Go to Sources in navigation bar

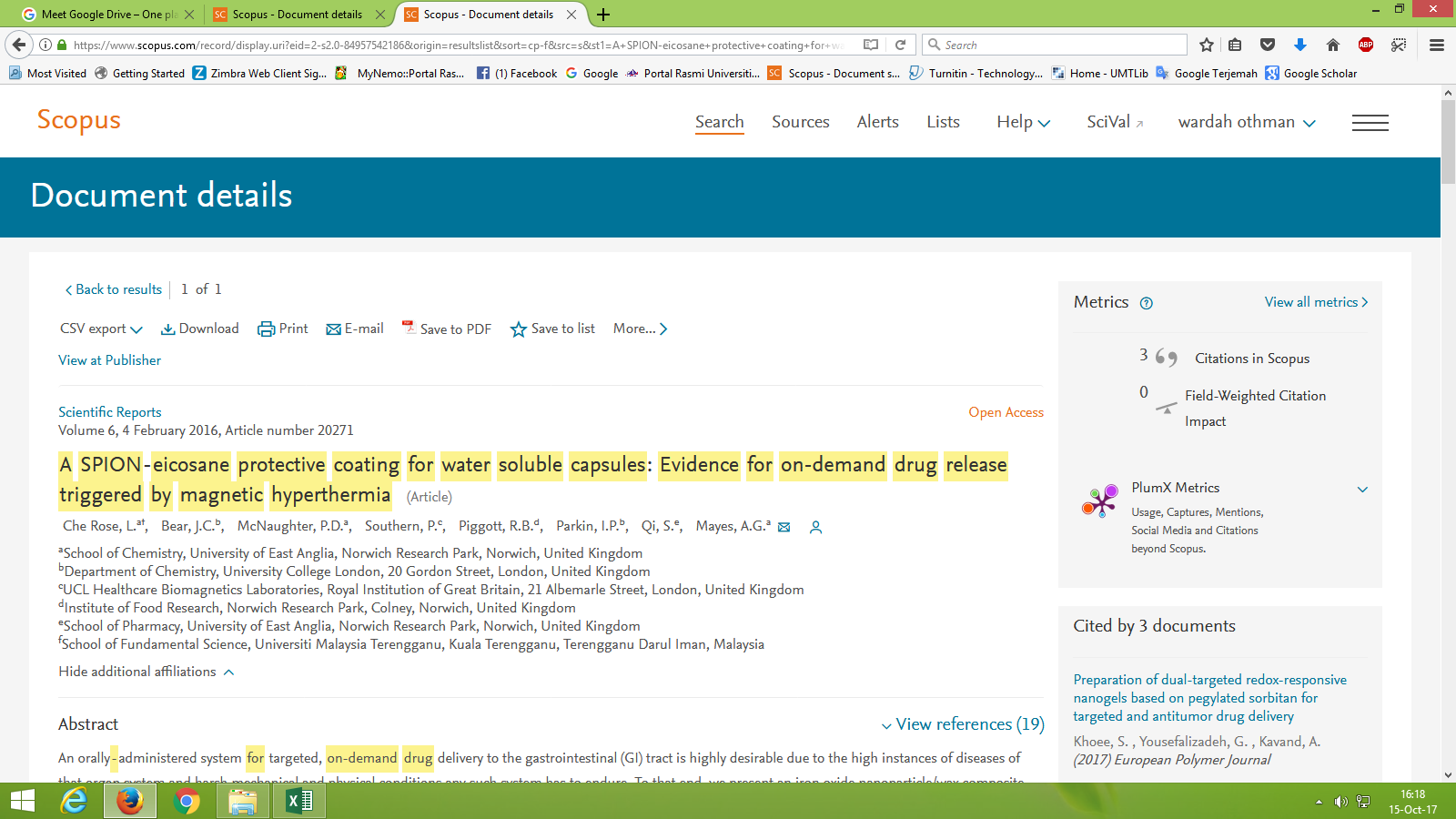(800, 122)
